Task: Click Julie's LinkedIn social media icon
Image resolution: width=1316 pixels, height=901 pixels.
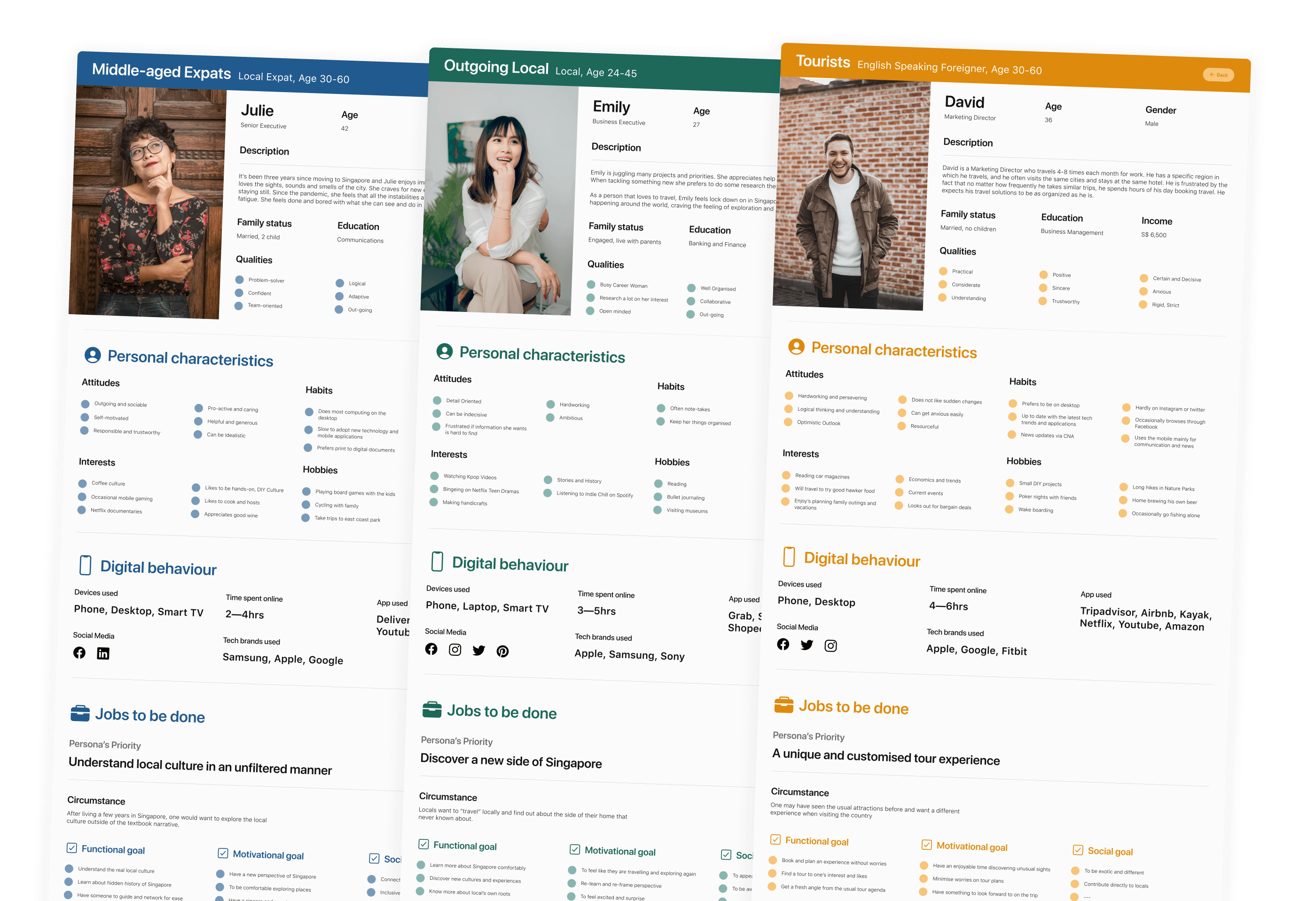Action: click(x=103, y=653)
